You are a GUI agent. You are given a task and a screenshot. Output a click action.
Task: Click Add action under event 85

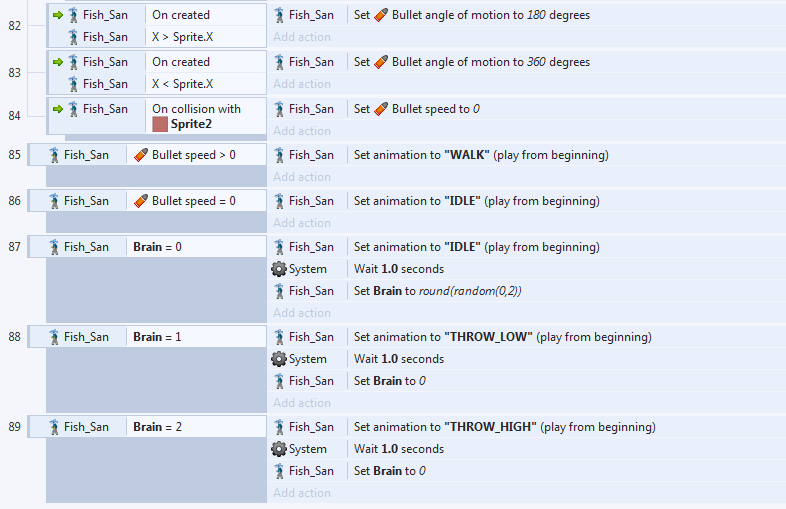(x=302, y=177)
